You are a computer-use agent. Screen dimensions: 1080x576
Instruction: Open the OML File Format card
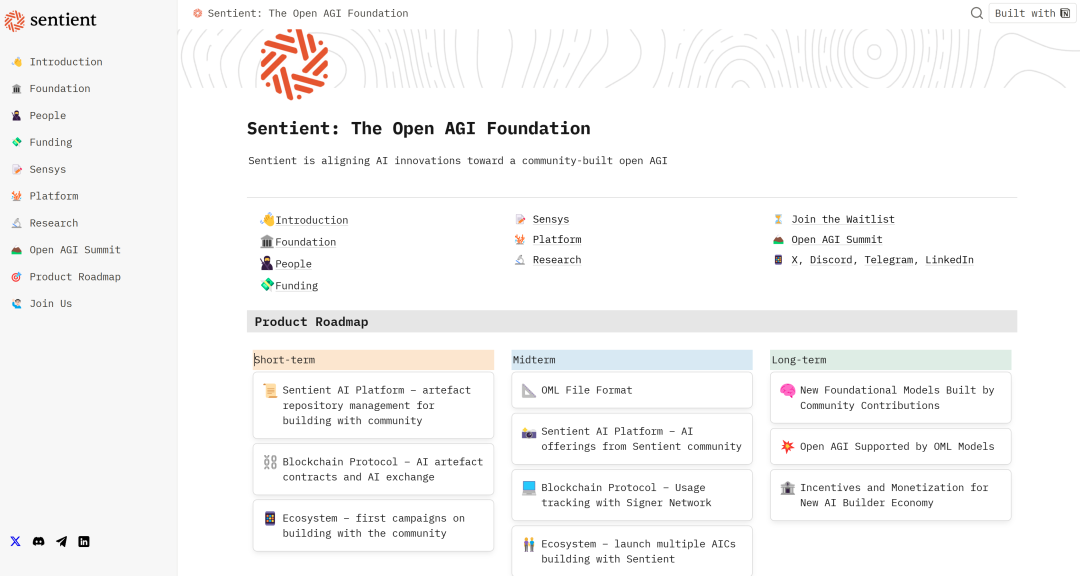631,390
